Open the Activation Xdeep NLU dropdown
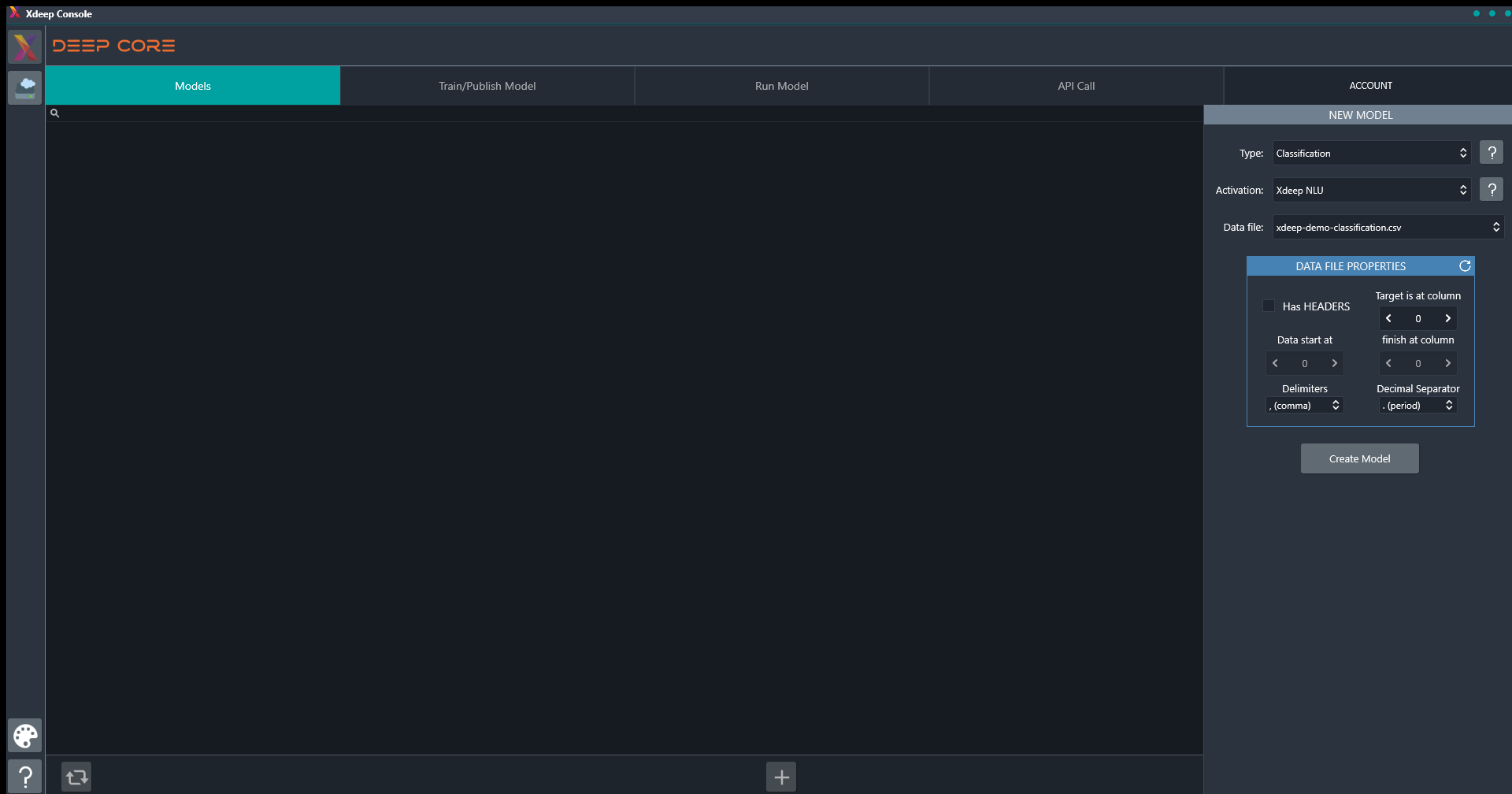Screen dimensions: 1512x794 [1372, 190]
